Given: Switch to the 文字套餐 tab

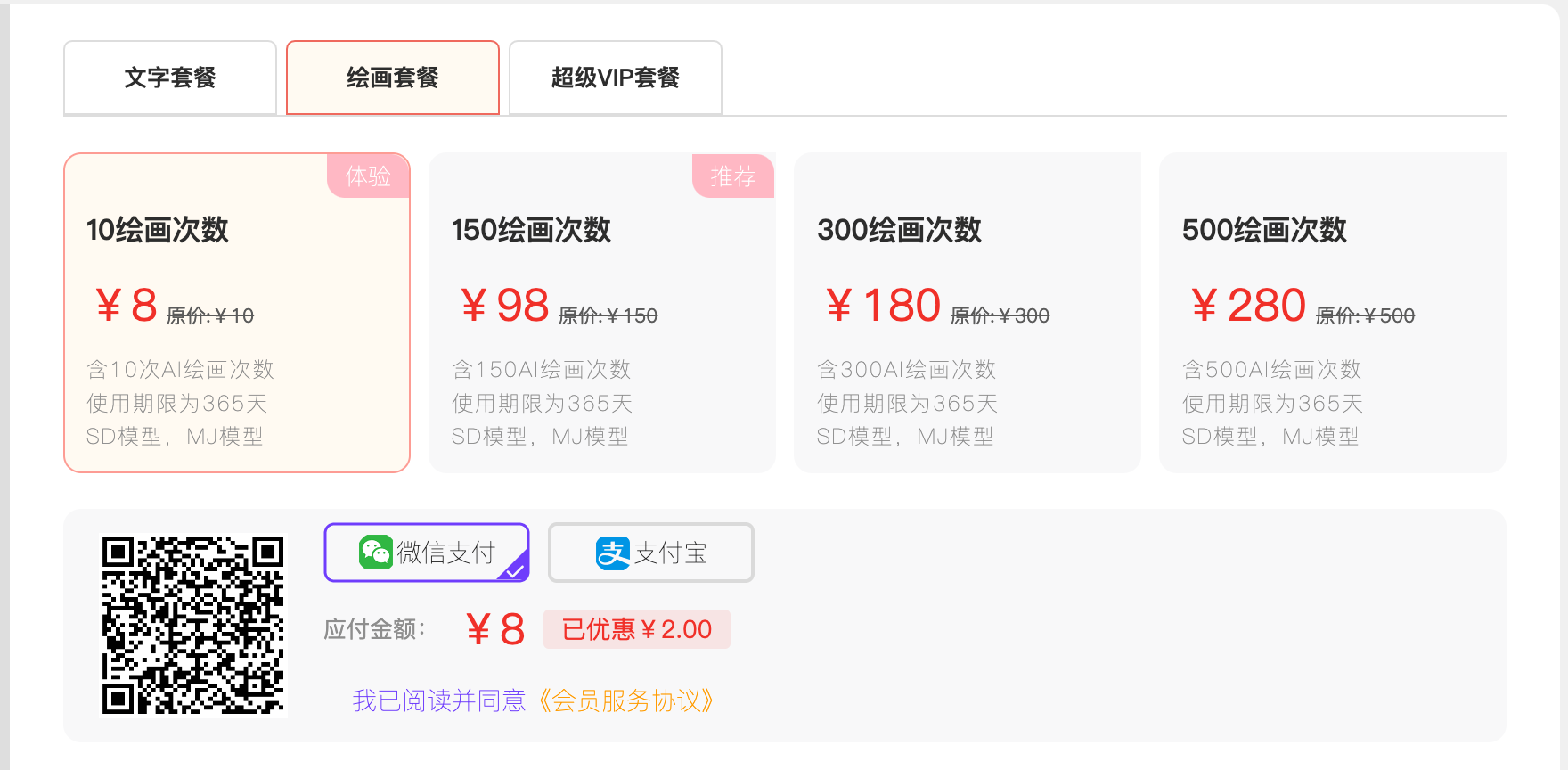Looking at the screenshot, I should click(170, 78).
